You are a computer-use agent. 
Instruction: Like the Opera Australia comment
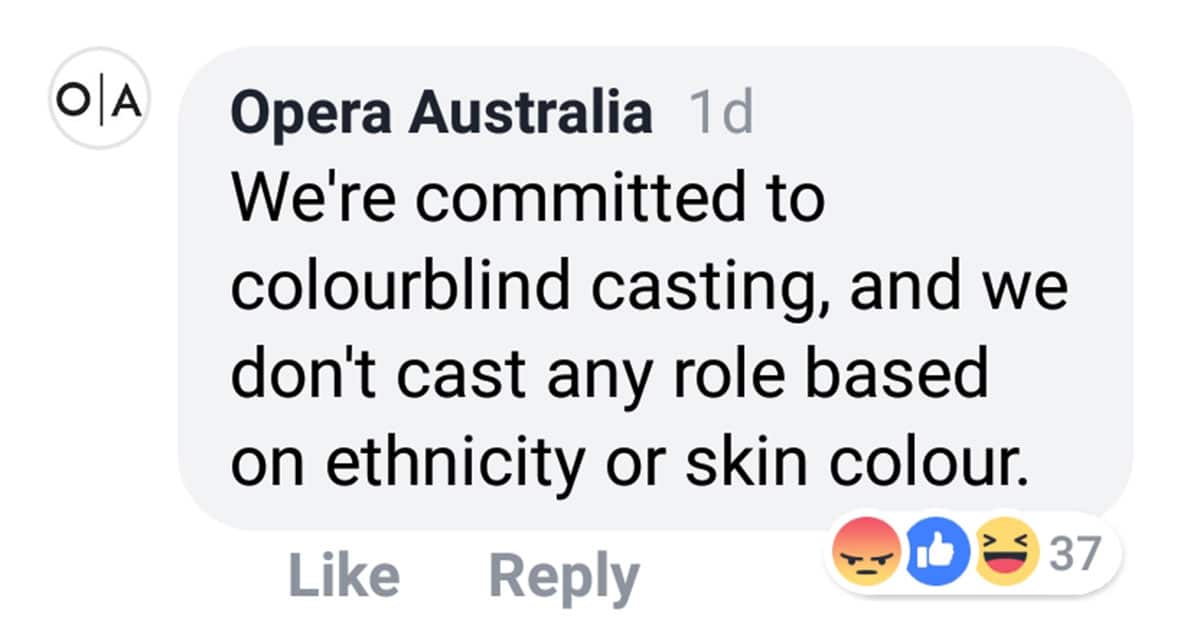click(x=343, y=576)
